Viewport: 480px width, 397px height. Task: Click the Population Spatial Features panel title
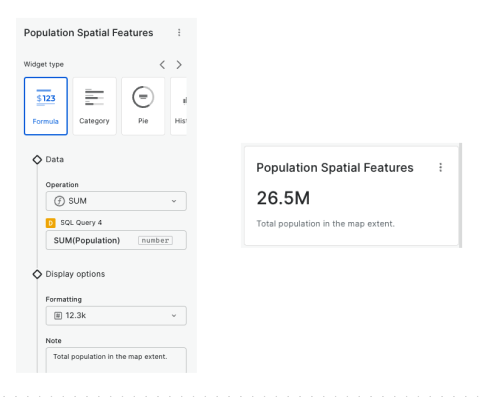tap(88, 33)
